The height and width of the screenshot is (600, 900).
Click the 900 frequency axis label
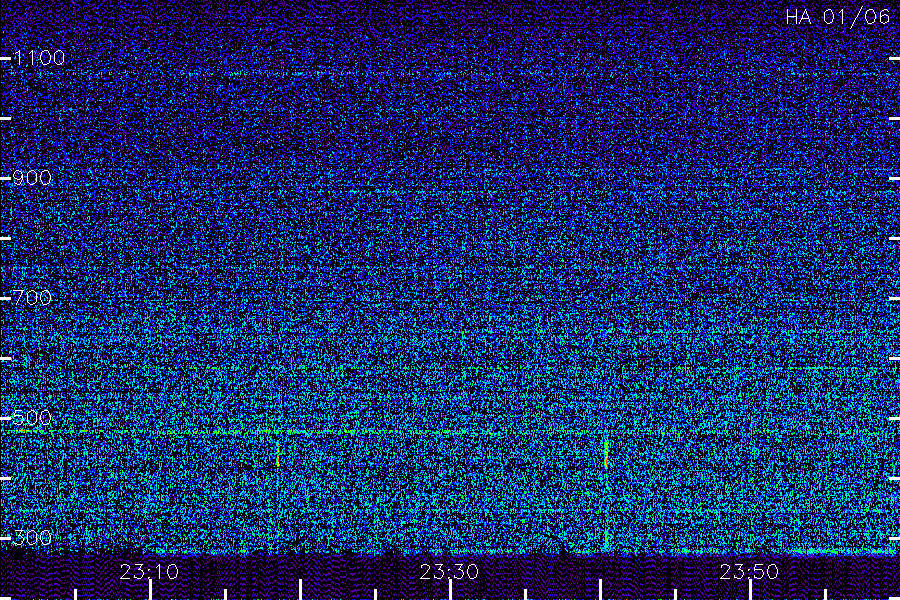[x=32, y=178]
